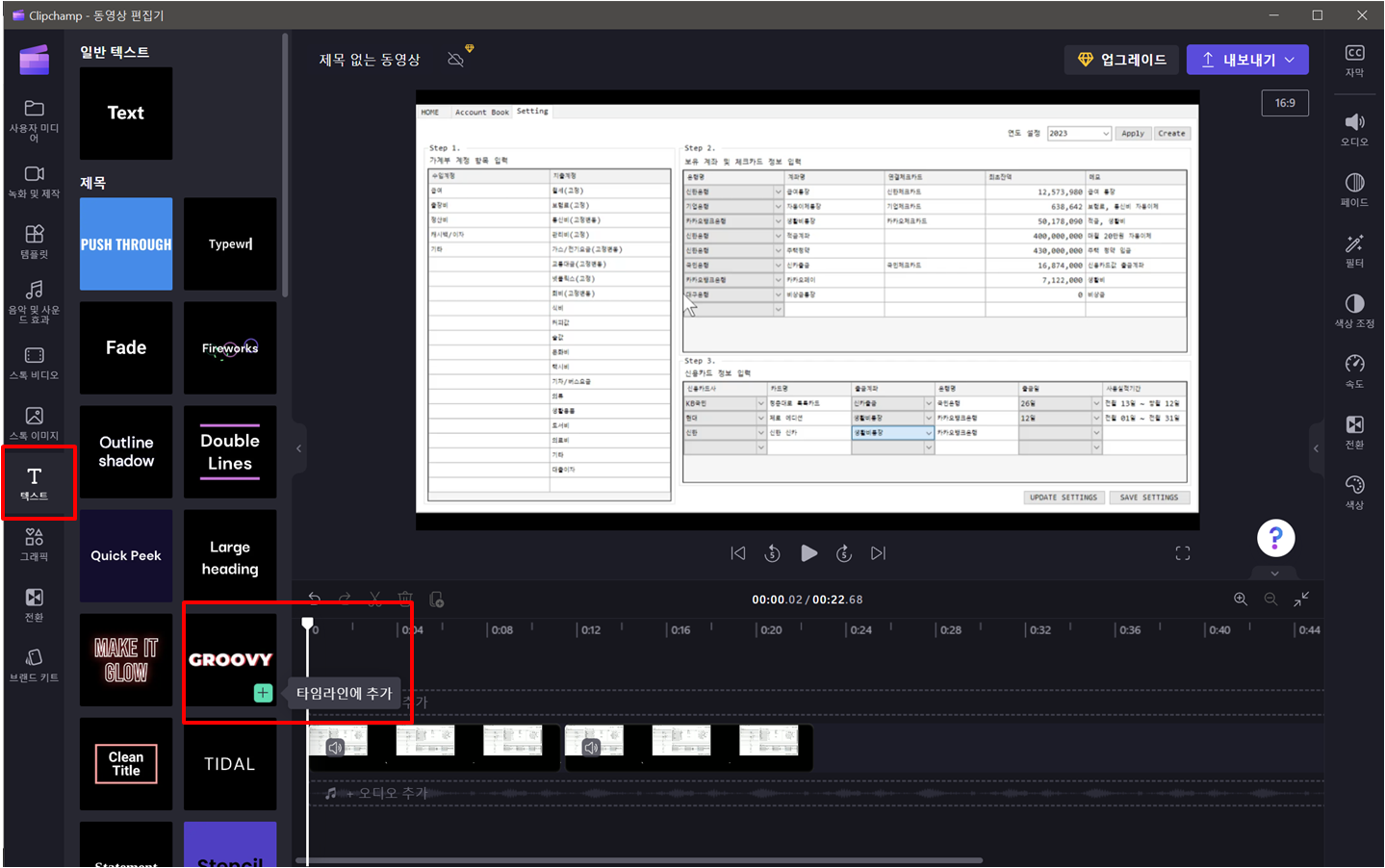Select the plain Text style thumbnail
Screen dimensions: 1385x868
126,114
